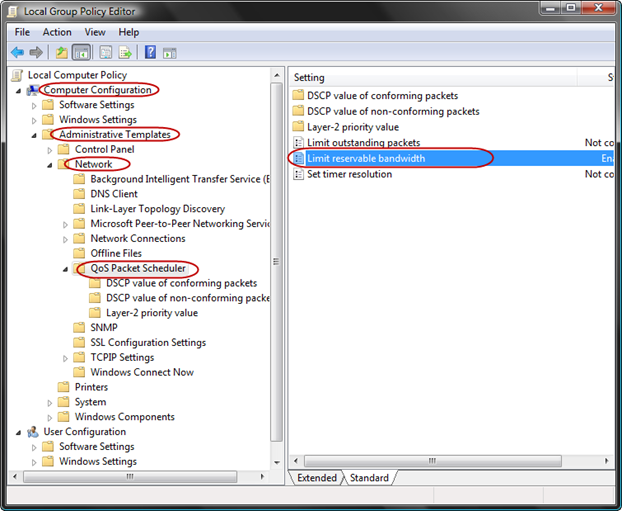Screen dimensions: 622x511
Task: Click the Properties toolbar icon
Action: pyautogui.click(x=106, y=52)
